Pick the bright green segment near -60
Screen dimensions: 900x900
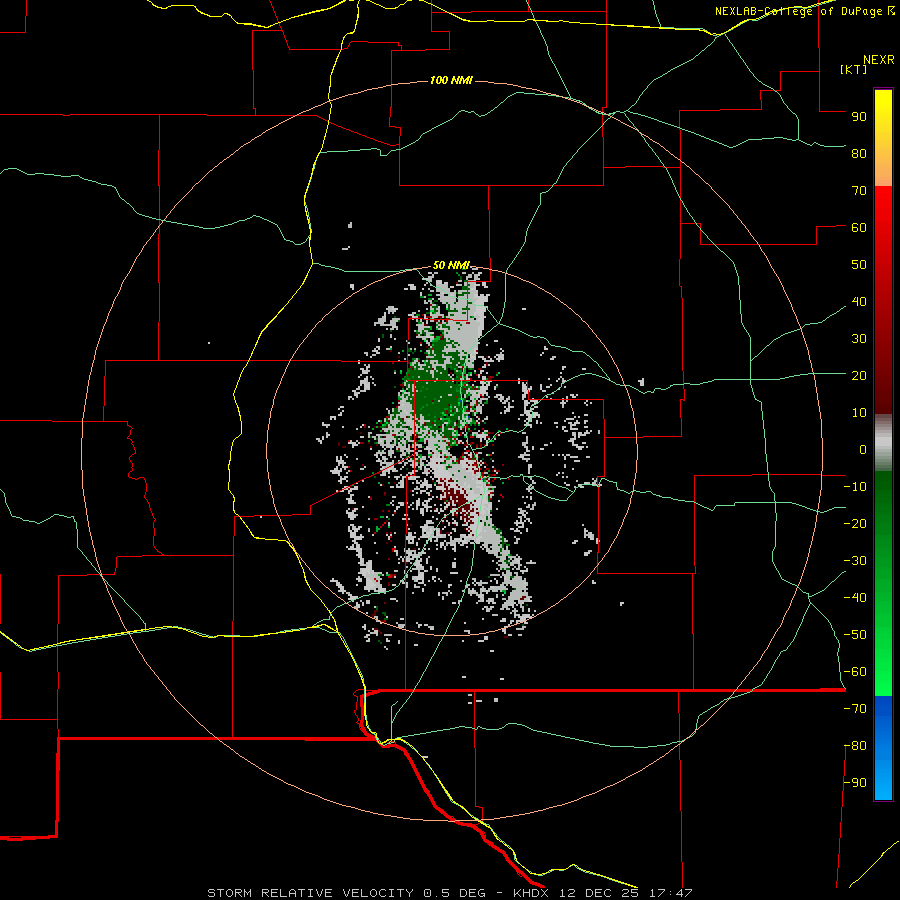point(883,672)
